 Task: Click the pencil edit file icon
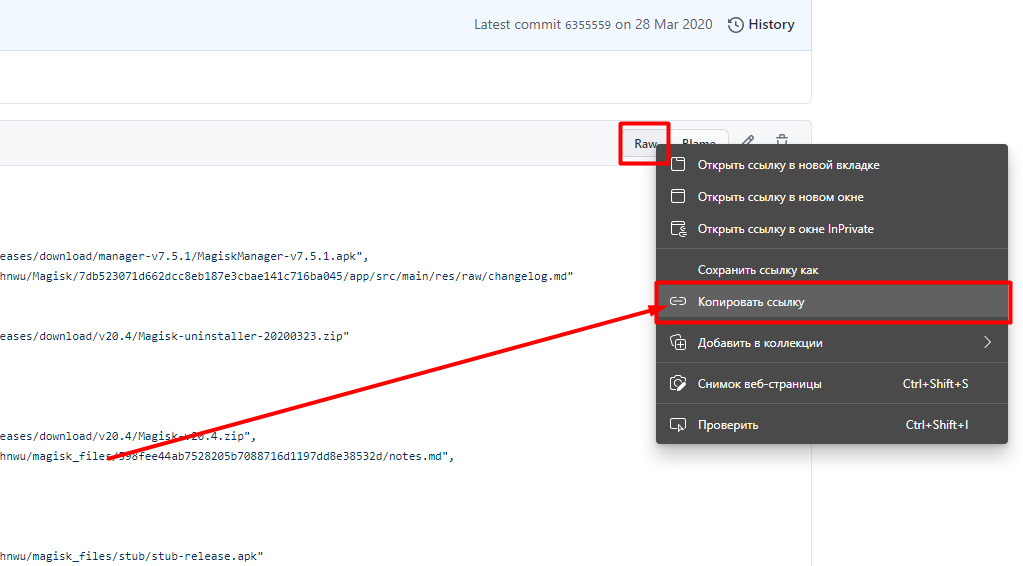tap(748, 143)
